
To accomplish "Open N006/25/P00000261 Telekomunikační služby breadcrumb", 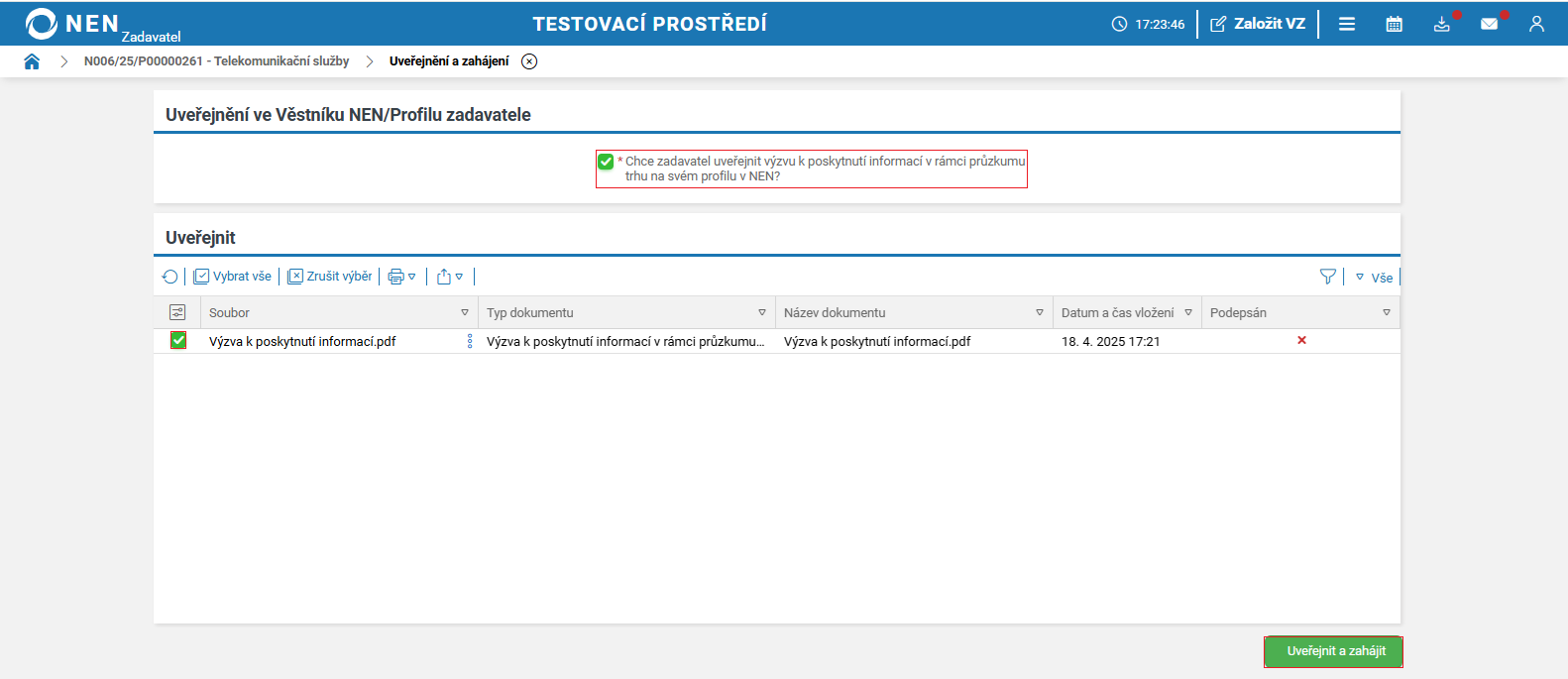I will click(x=216, y=61).
